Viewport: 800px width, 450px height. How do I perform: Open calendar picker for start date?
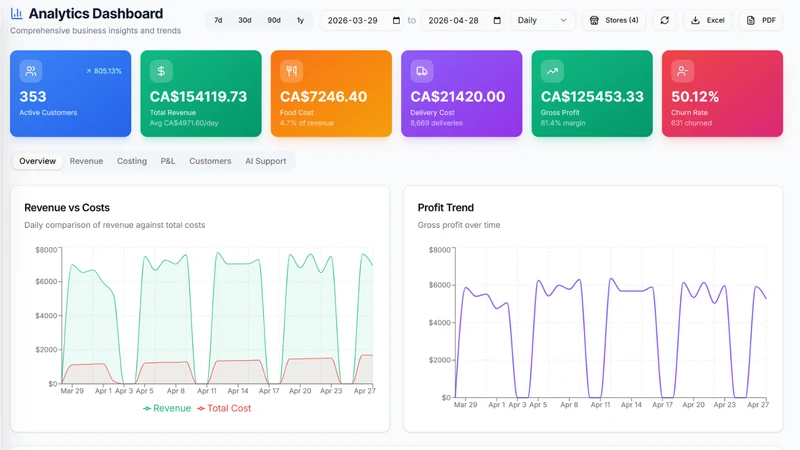point(396,20)
